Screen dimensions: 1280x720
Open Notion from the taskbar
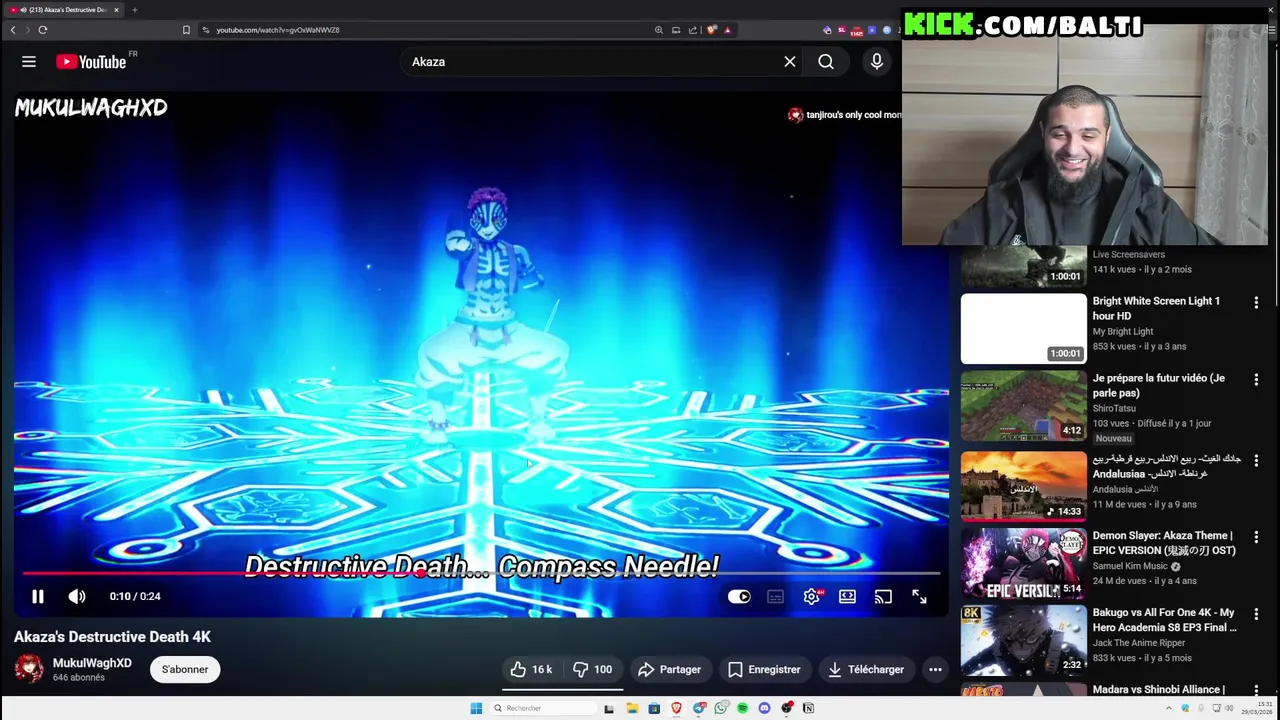(x=809, y=708)
